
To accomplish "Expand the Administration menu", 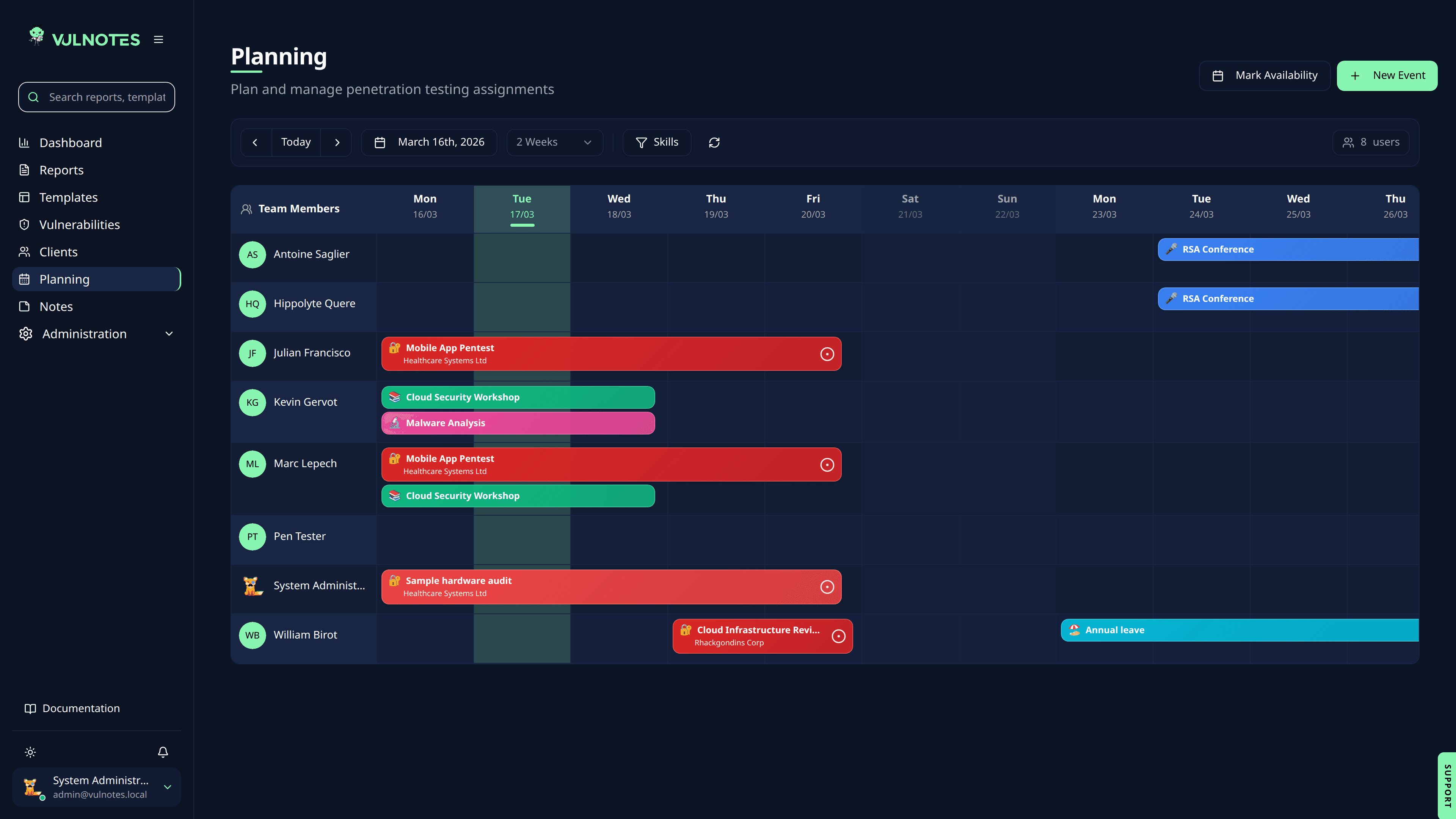I will 97,334.
